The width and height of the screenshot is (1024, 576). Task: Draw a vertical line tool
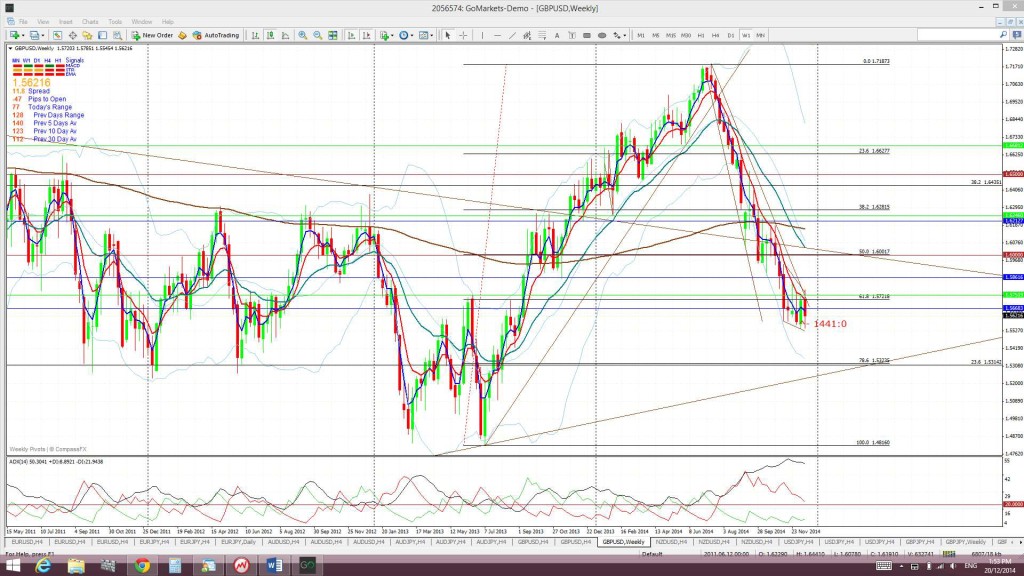pyautogui.click(x=482, y=35)
